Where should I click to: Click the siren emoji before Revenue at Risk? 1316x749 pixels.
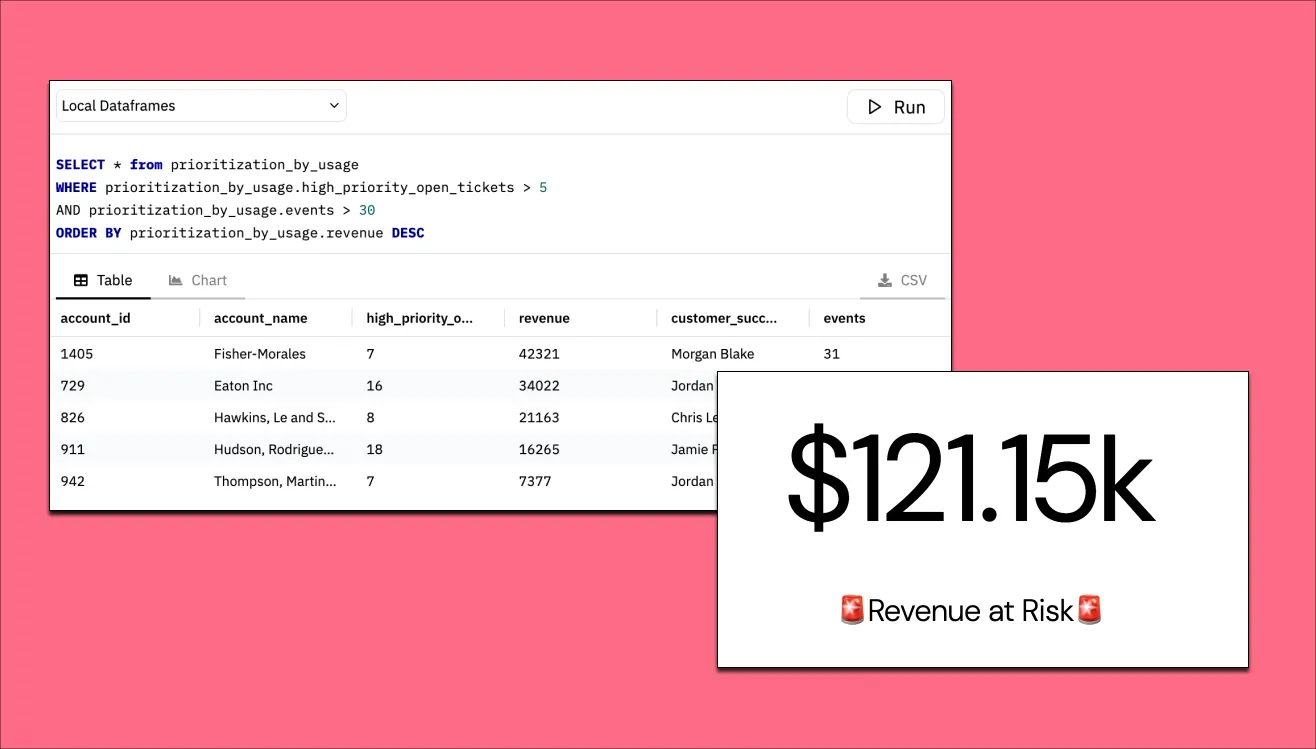[x=853, y=610]
